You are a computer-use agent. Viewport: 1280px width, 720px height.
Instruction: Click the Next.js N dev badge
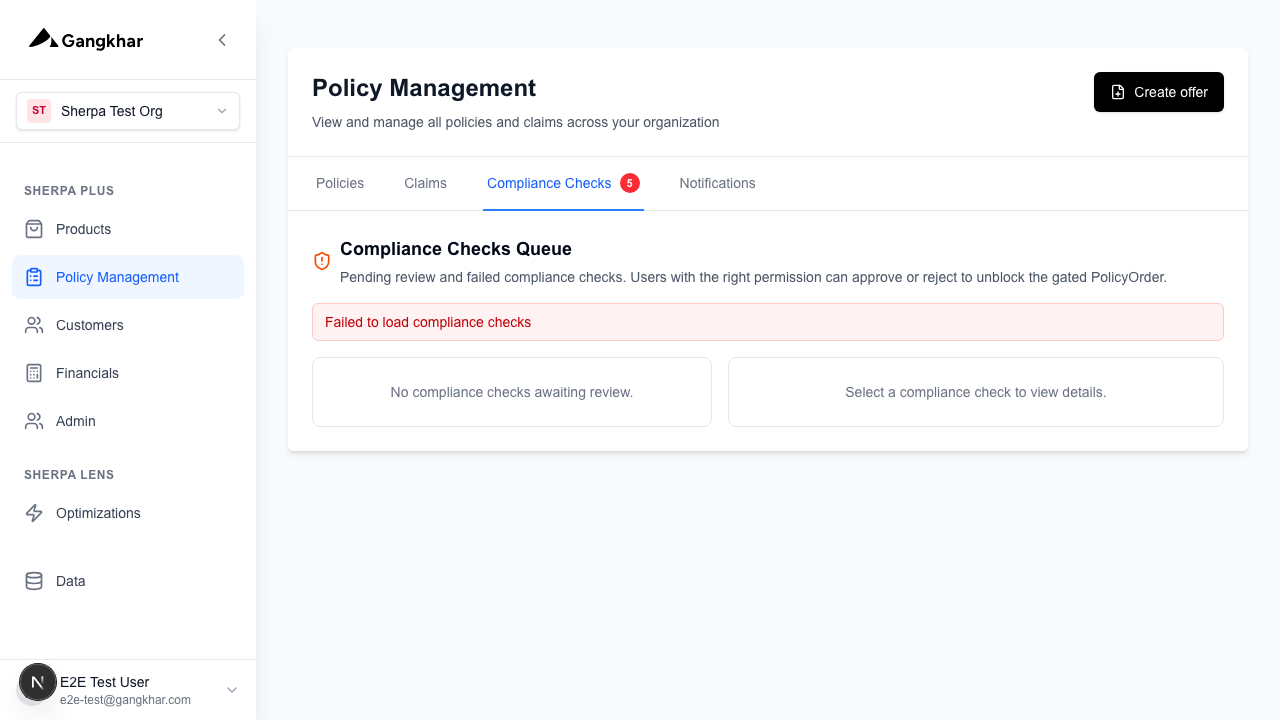(38, 682)
